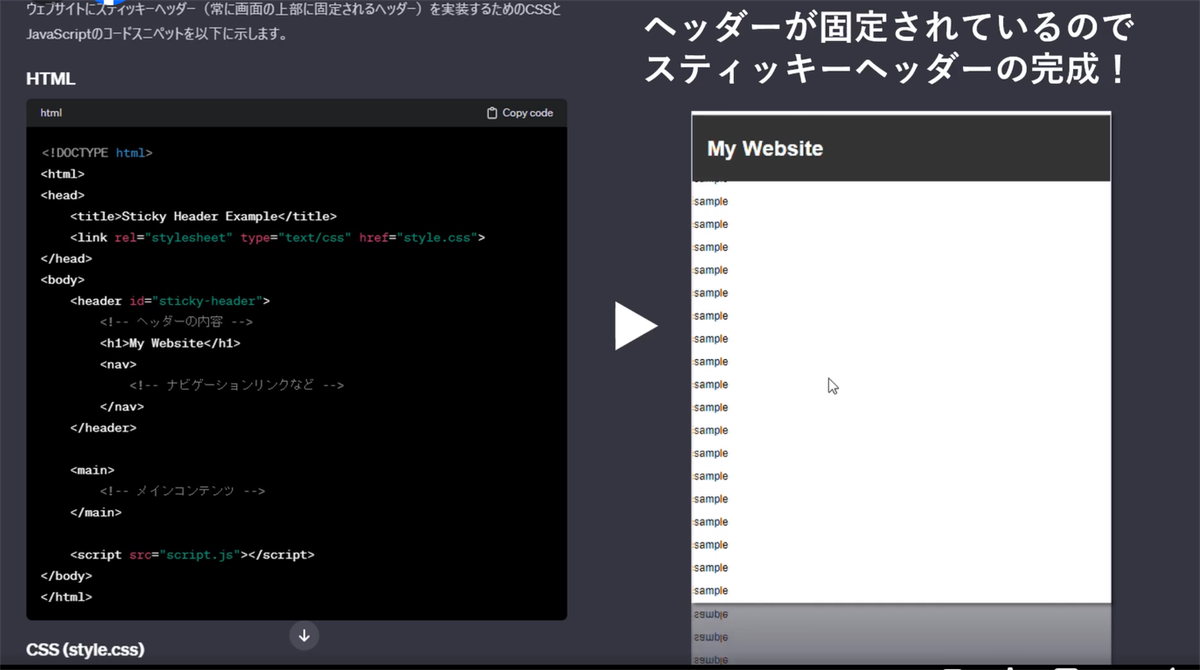Click the closing "</head>" tag line

(66, 259)
